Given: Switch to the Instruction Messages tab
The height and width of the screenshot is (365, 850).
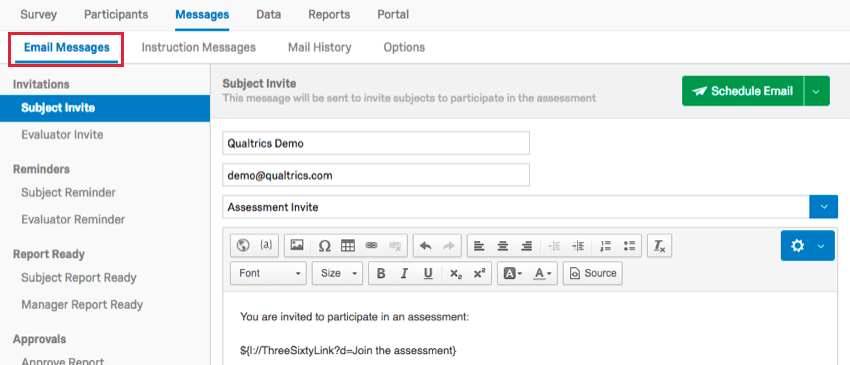Looking at the screenshot, I should coord(198,47).
